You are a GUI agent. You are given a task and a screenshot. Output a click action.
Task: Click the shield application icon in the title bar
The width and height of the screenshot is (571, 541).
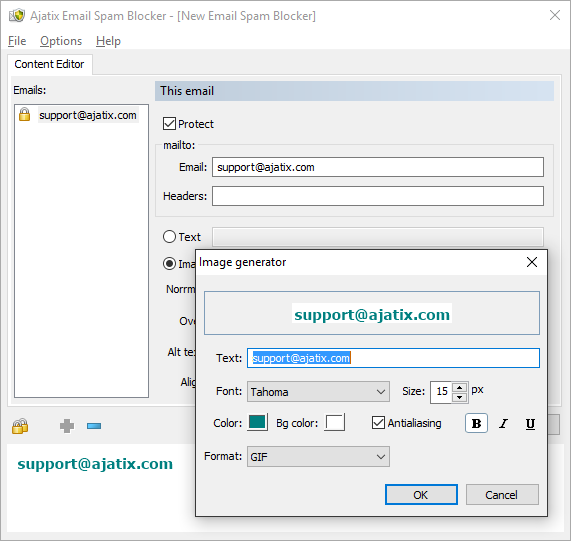(x=17, y=16)
